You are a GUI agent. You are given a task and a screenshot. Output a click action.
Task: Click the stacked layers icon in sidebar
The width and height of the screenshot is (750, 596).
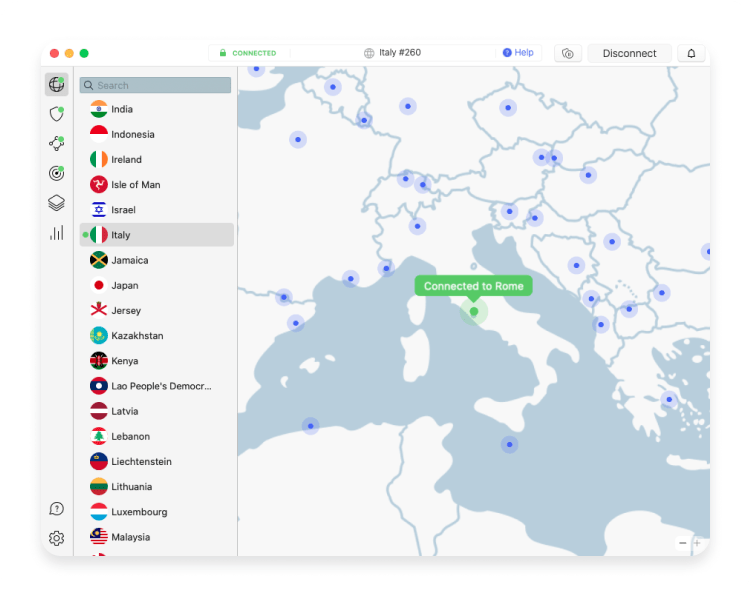pos(56,203)
